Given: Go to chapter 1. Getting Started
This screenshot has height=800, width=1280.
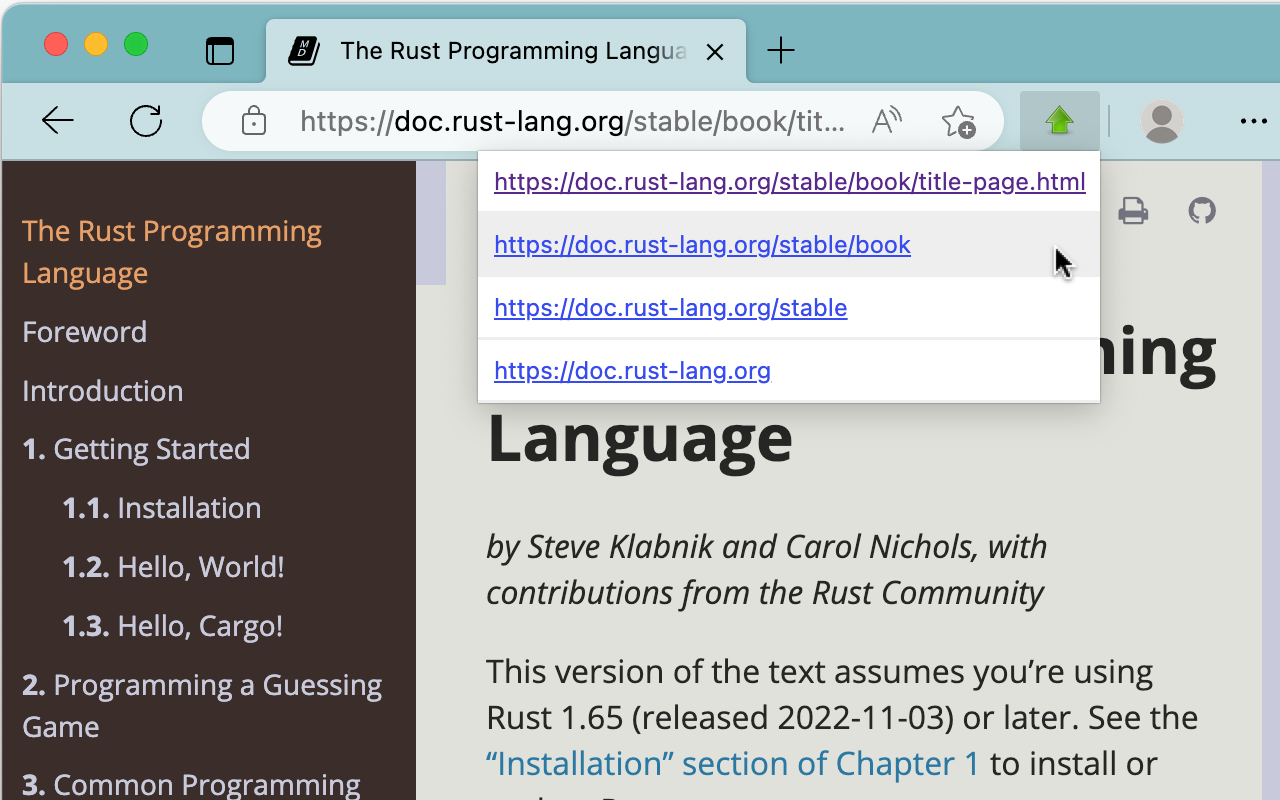Looking at the screenshot, I should tap(136, 449).
